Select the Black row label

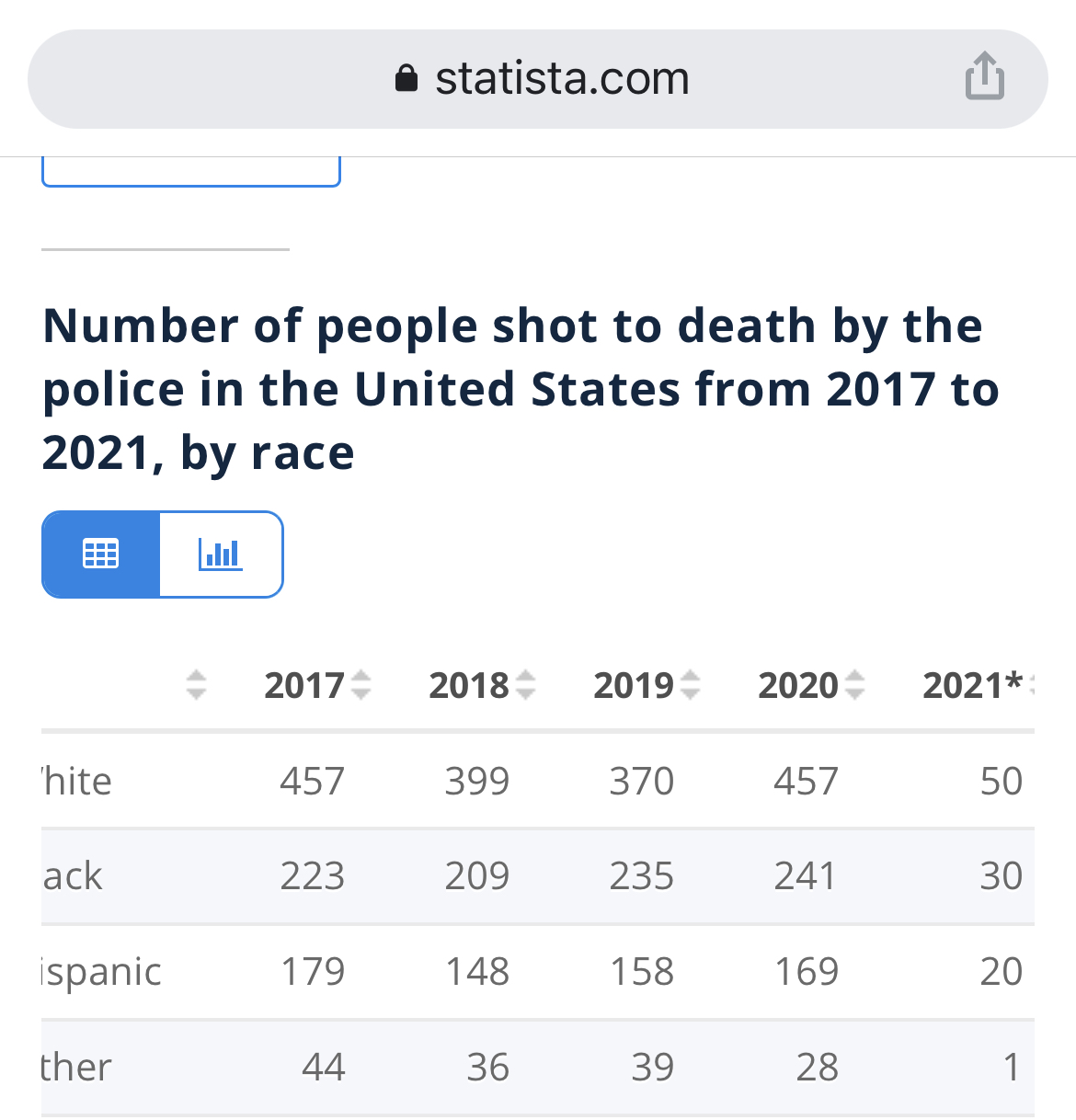point(73,876)
